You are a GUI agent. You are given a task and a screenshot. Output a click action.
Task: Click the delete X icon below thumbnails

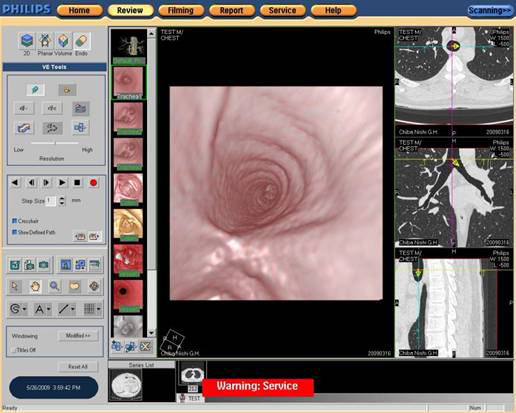(145, 346)
